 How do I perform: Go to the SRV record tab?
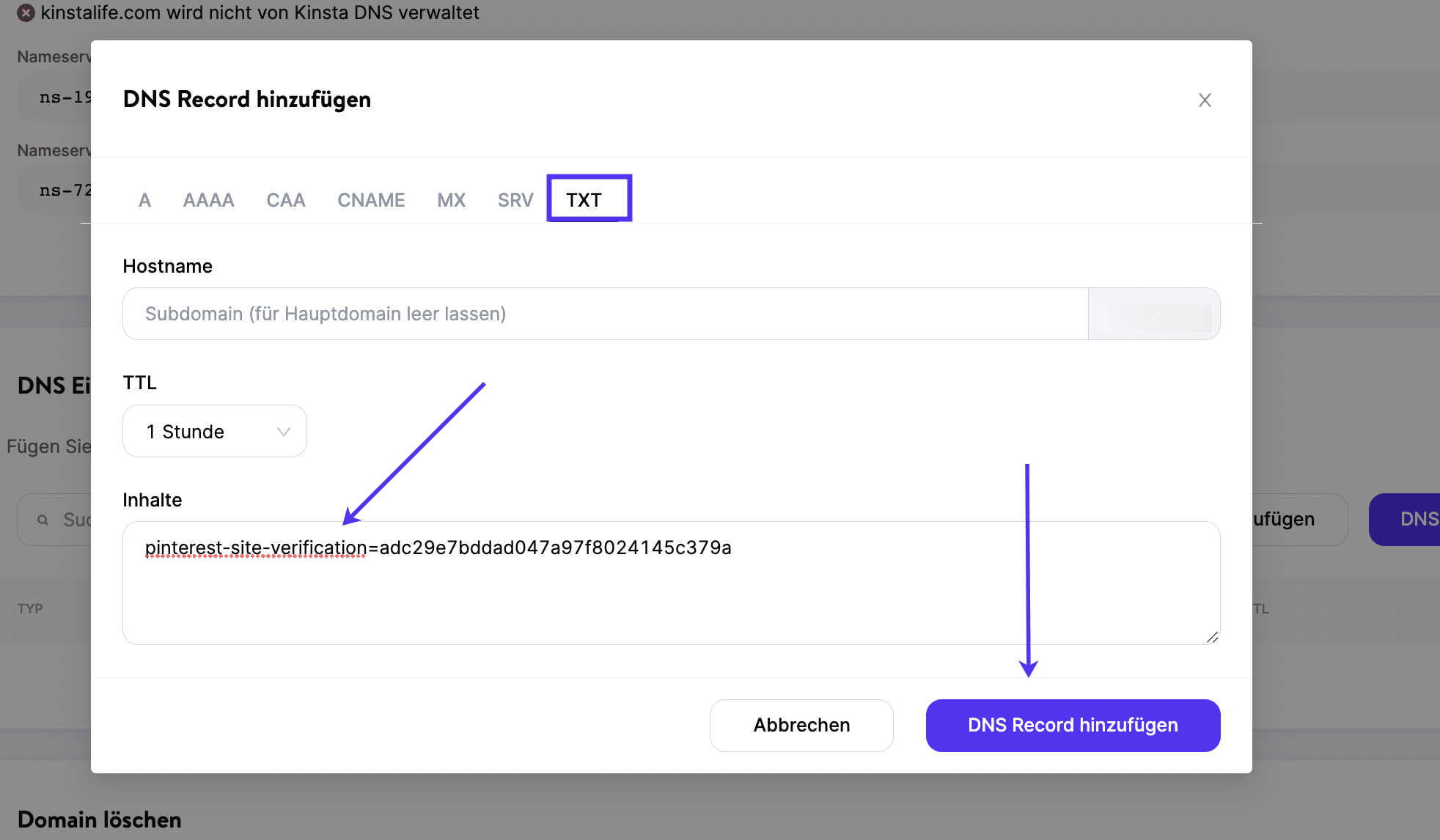coord(515,200)
